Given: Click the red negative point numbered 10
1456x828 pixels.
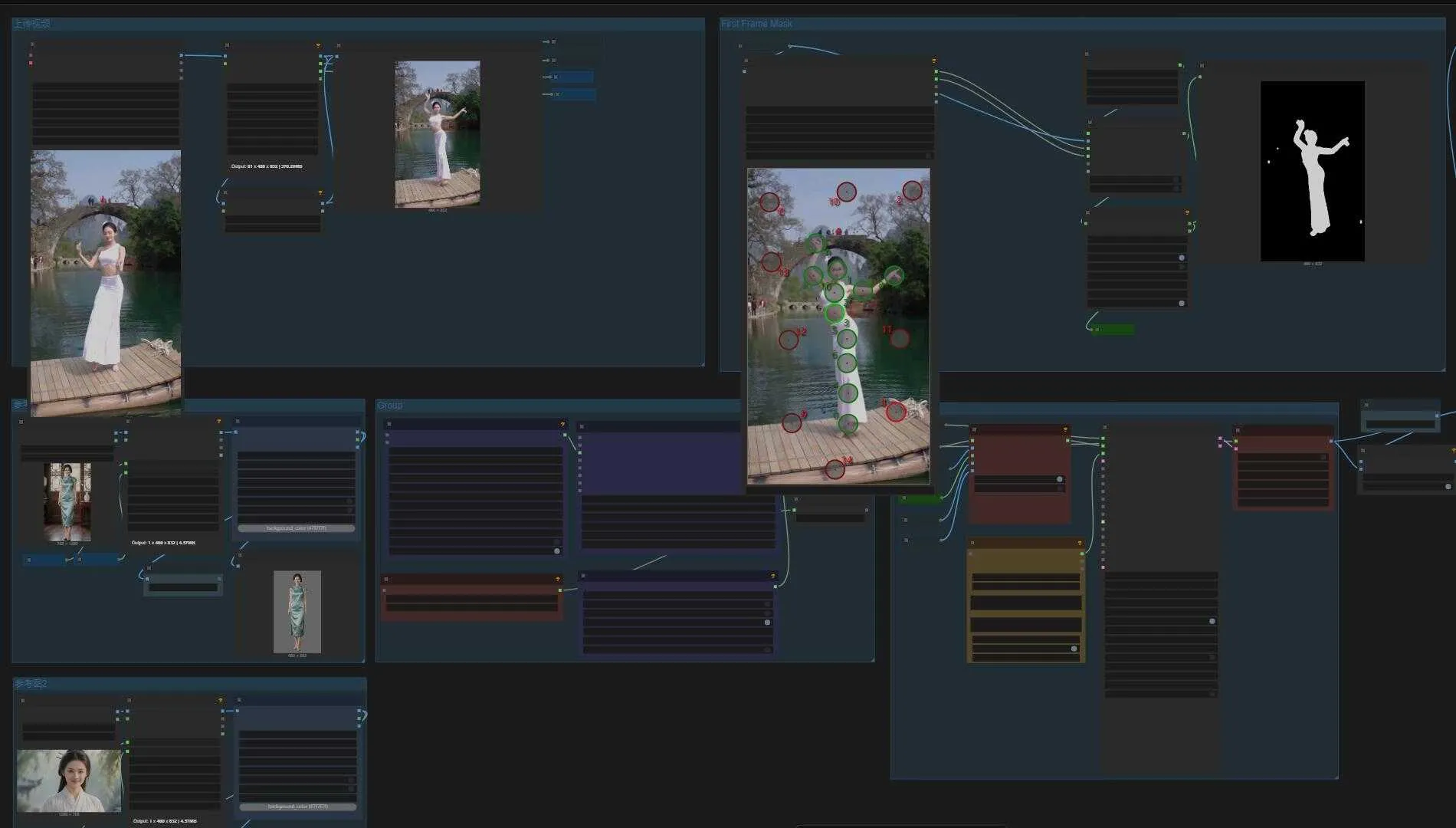Looking at the screenshot, I should (x=846, y=191).
